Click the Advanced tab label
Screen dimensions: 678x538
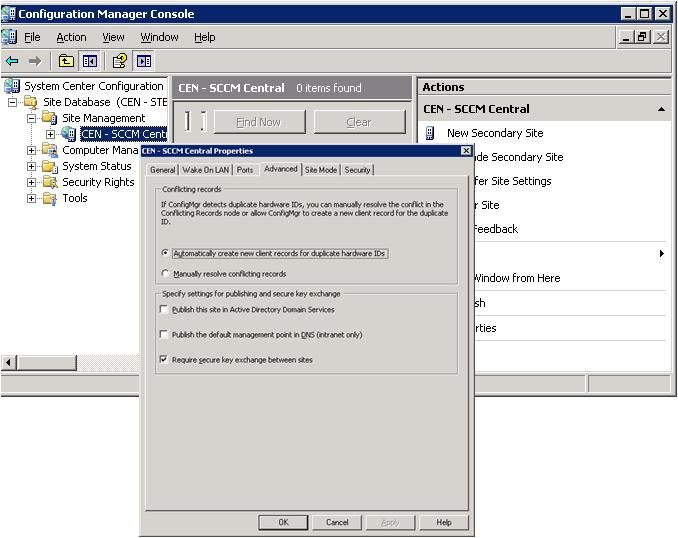click(x=281, y=169)
